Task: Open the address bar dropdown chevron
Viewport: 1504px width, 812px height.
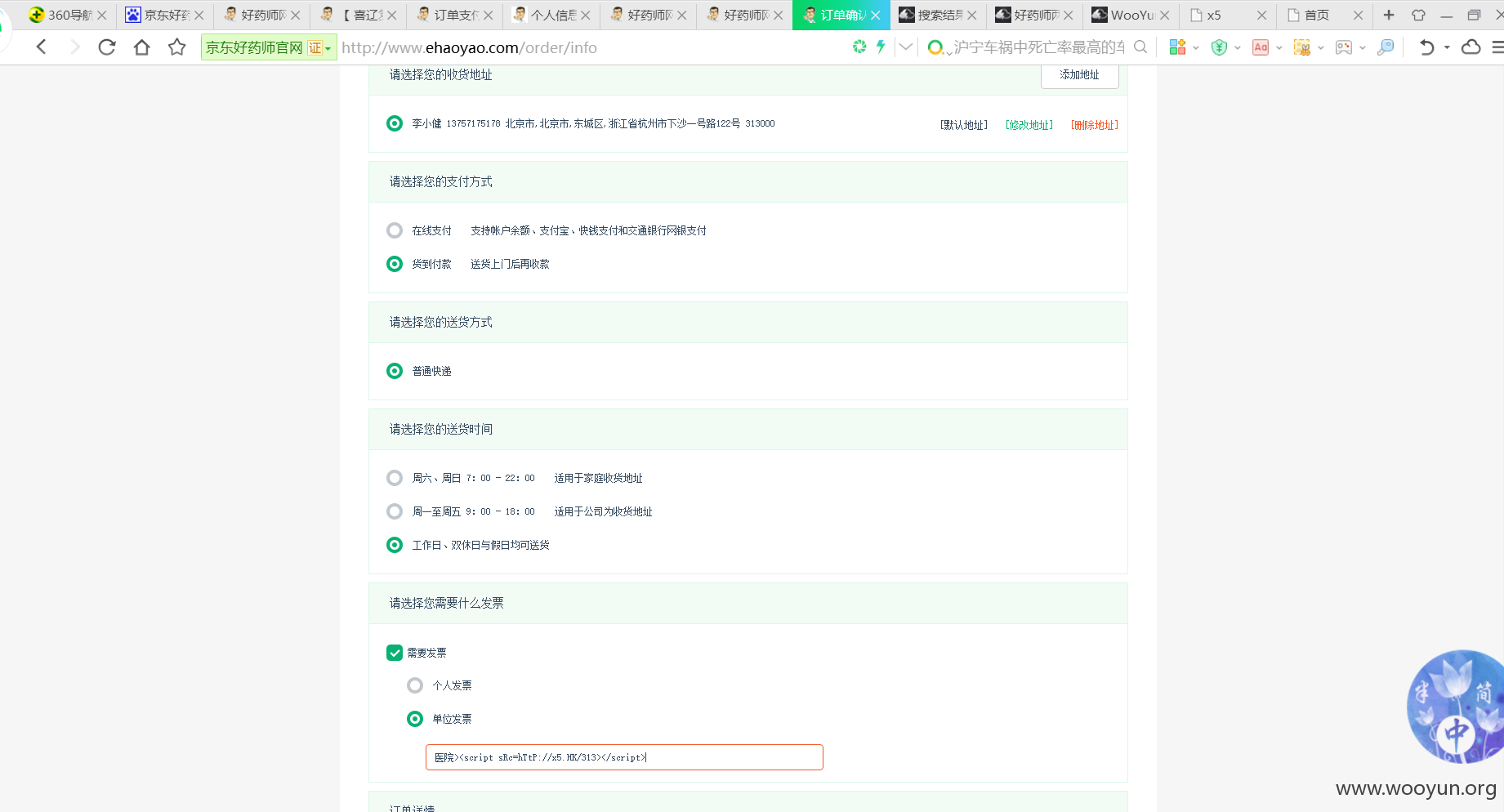Action: (x=905, y=47)
